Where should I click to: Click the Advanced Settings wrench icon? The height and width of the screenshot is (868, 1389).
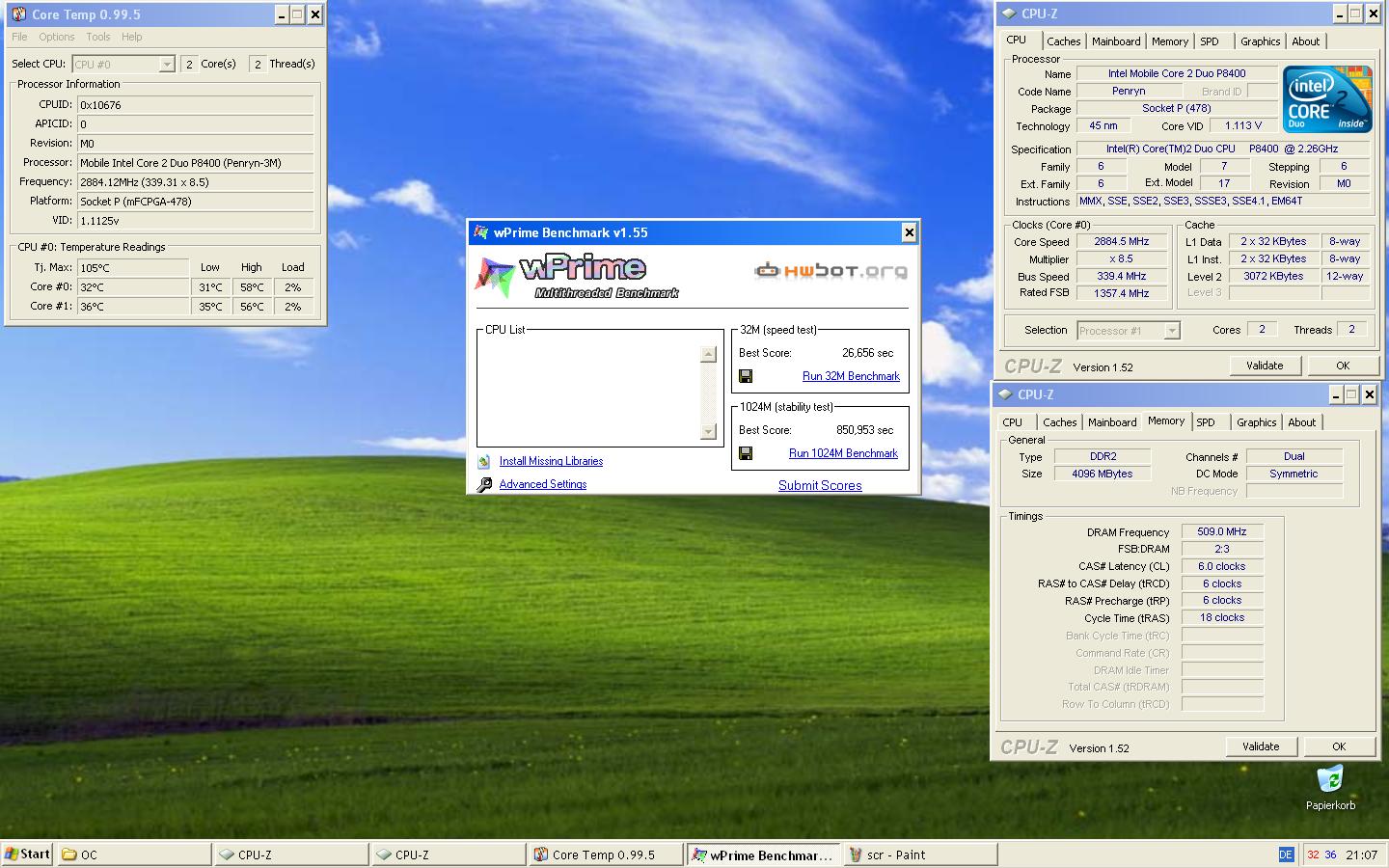[484, 485]
